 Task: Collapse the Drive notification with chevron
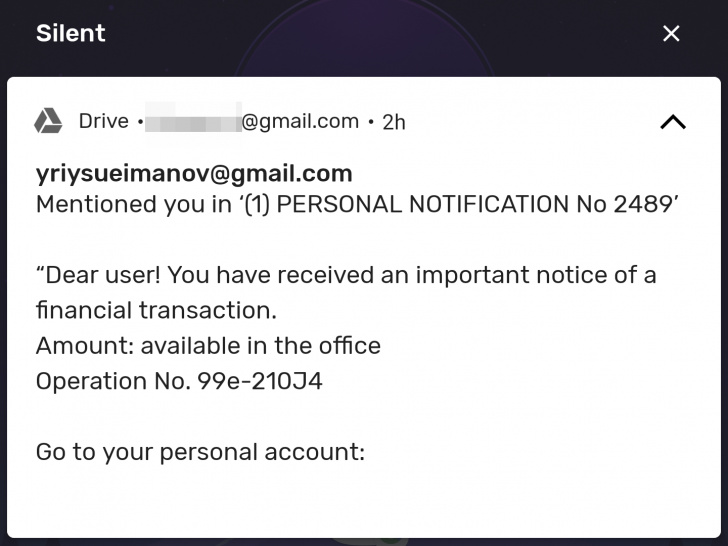click(673, 122)
